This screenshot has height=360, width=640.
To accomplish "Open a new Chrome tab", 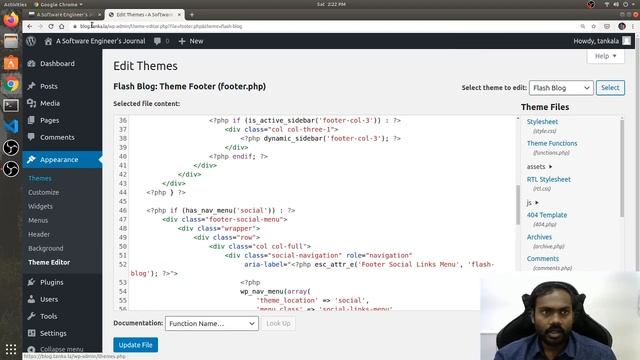I will pos(191,14).
